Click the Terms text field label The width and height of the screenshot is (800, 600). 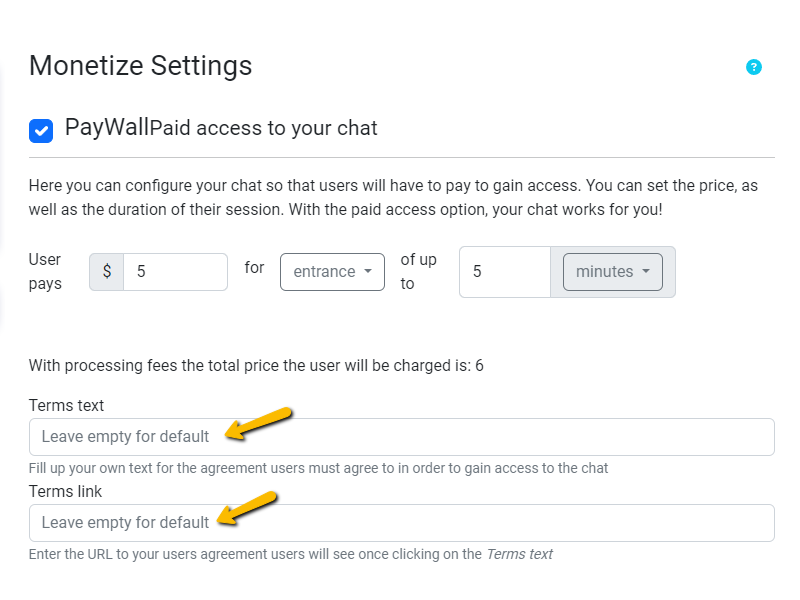click(x=66, y=405)
